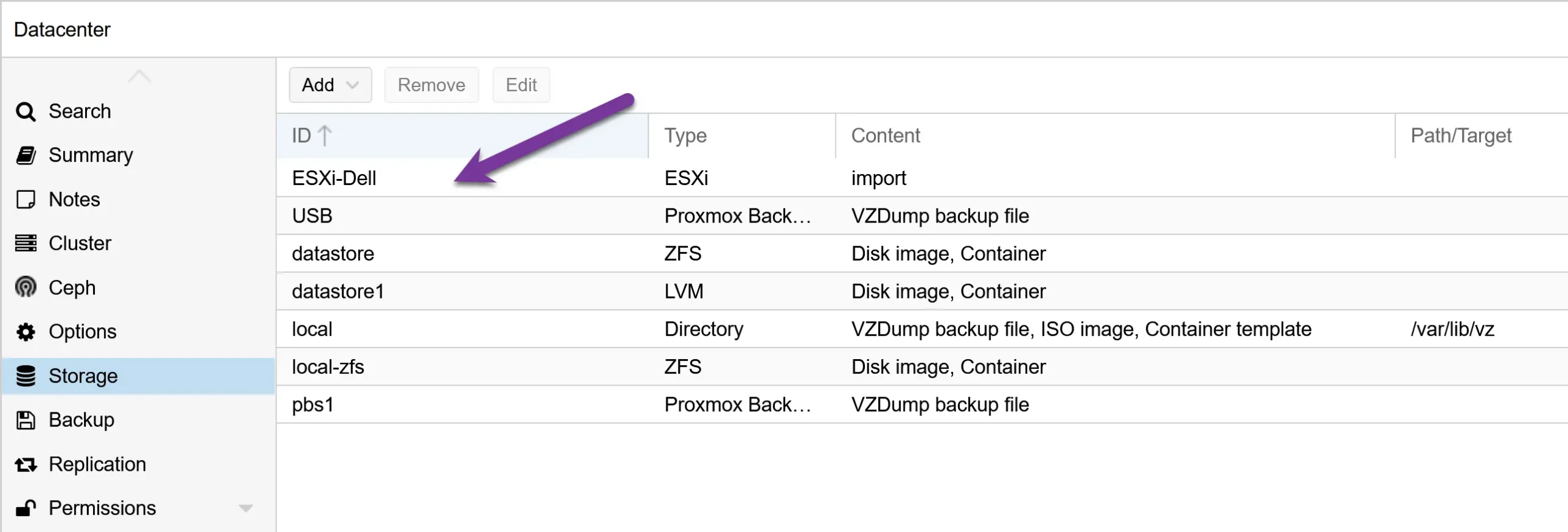Expand the Permissions section chevron

(247, 507)
